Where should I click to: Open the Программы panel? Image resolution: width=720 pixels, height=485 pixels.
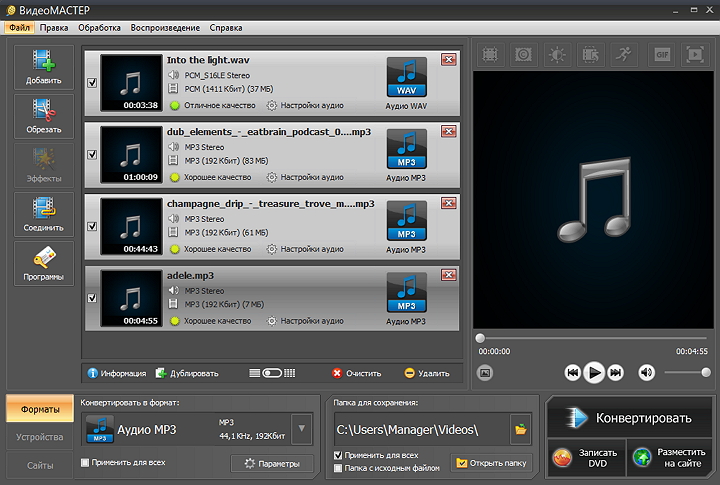click(x=44, y=264)
